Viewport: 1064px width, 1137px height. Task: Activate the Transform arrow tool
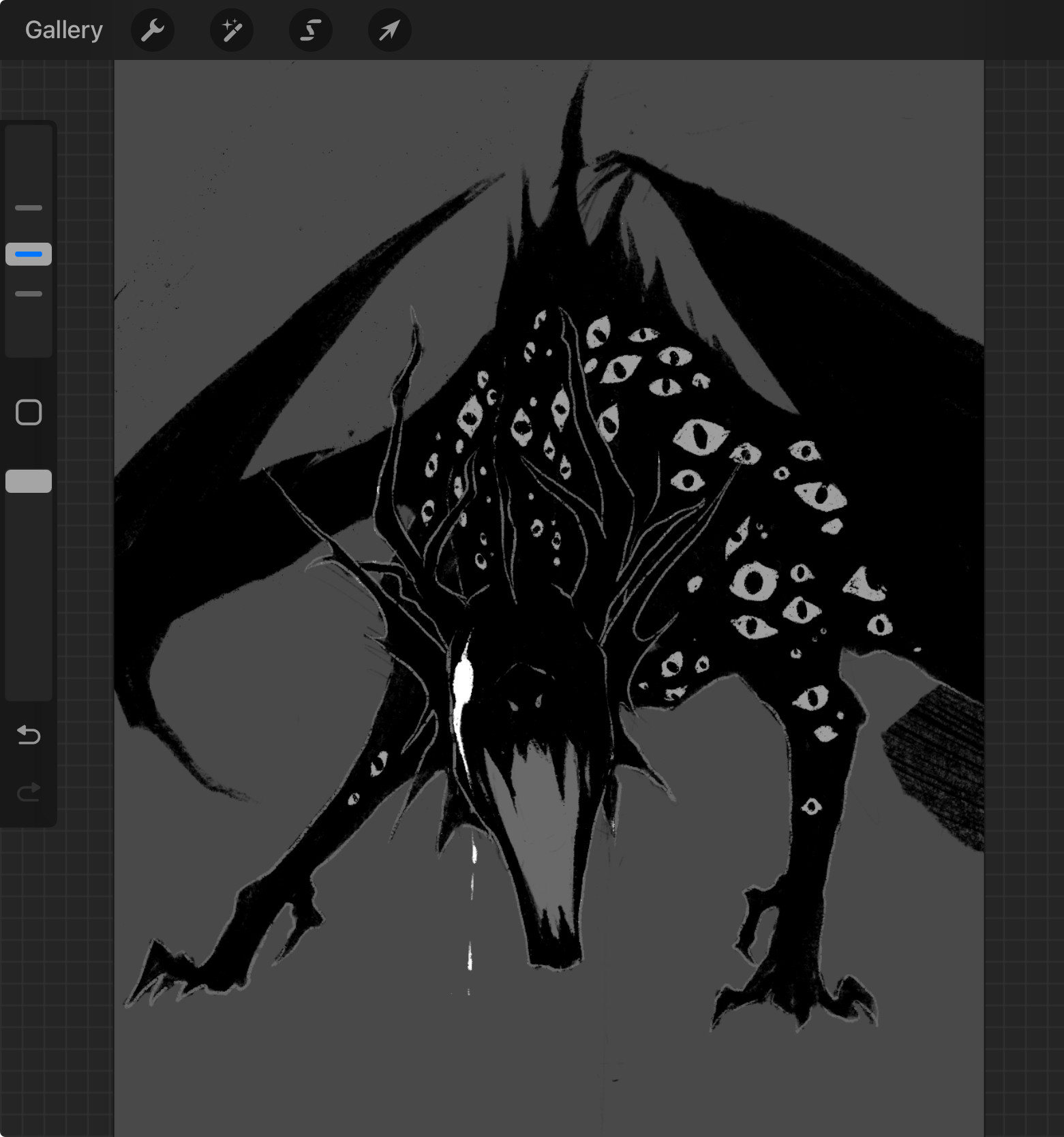[390, 30]
